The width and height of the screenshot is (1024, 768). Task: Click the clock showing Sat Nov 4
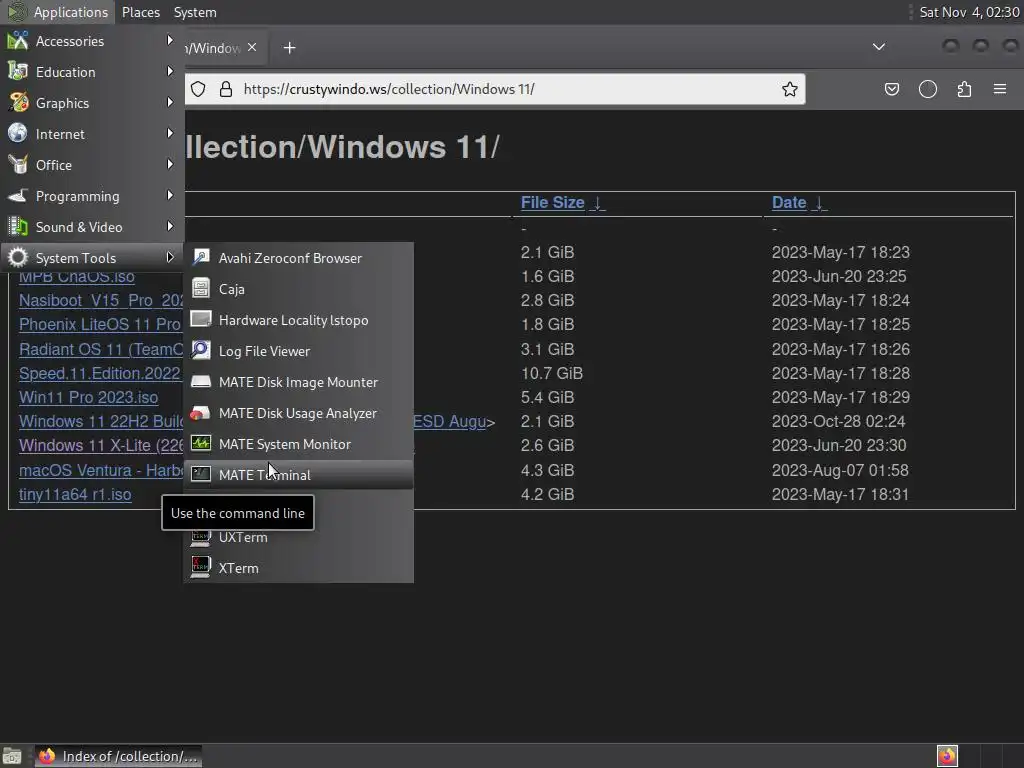968,12
